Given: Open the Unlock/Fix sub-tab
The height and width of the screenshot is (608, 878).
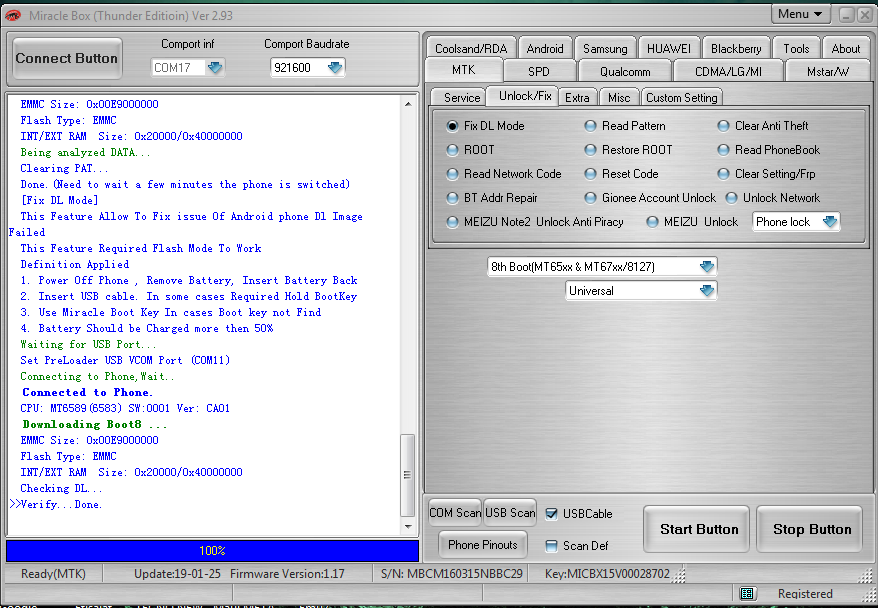Looking at the screenshot, I should click(x=525, y=96).
